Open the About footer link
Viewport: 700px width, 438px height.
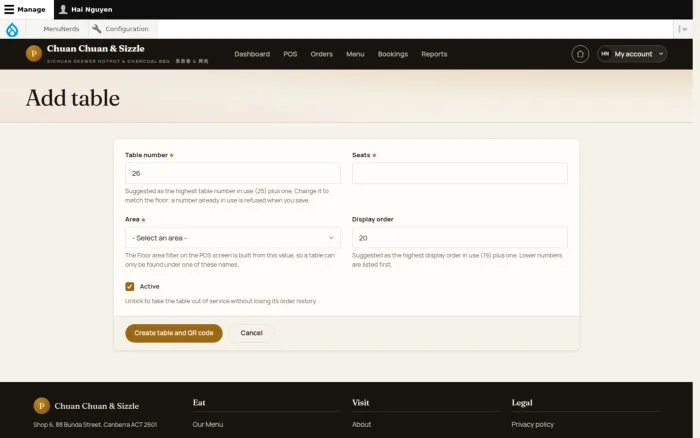coord(361,425)
